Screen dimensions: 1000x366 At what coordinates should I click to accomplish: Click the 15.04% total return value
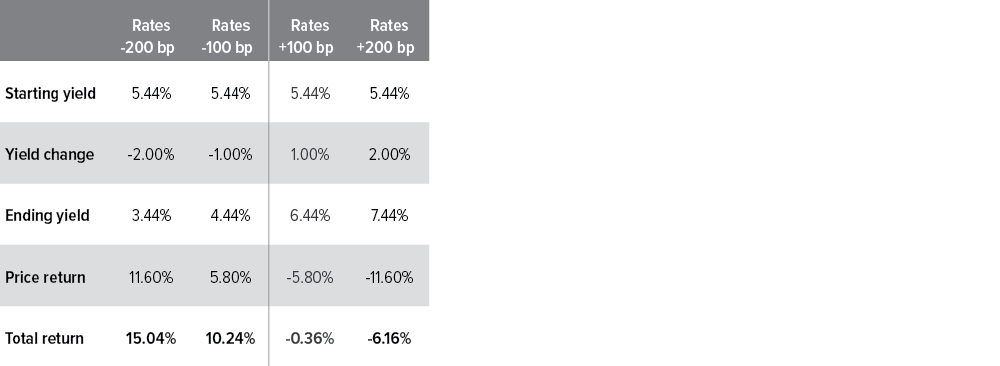(151, 339)
